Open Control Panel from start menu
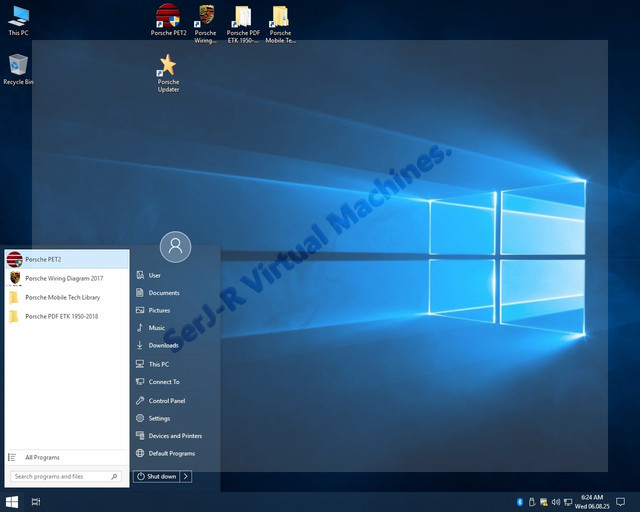 tap(160, 401)
